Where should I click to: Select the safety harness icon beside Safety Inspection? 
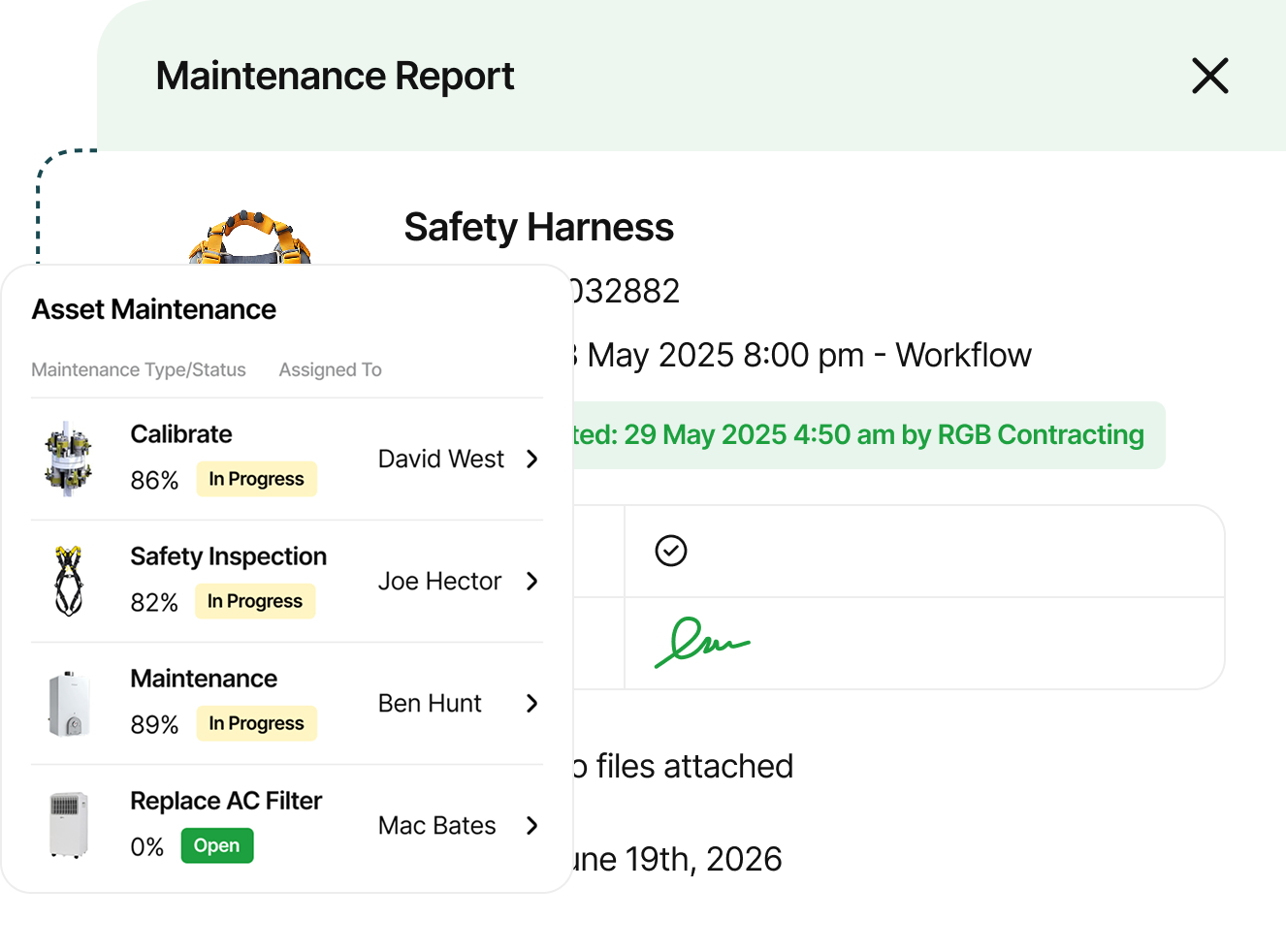click(x=68, y=581)
